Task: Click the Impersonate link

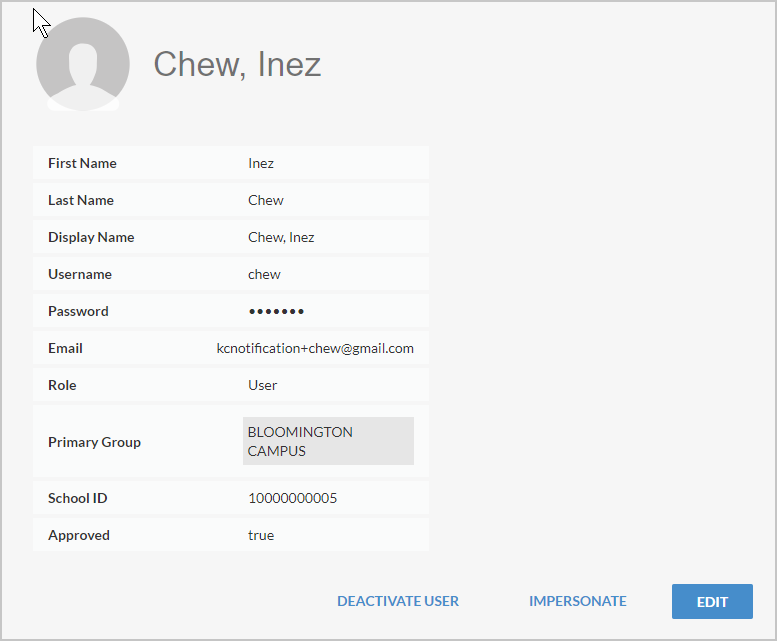Action: pos(578,601)
